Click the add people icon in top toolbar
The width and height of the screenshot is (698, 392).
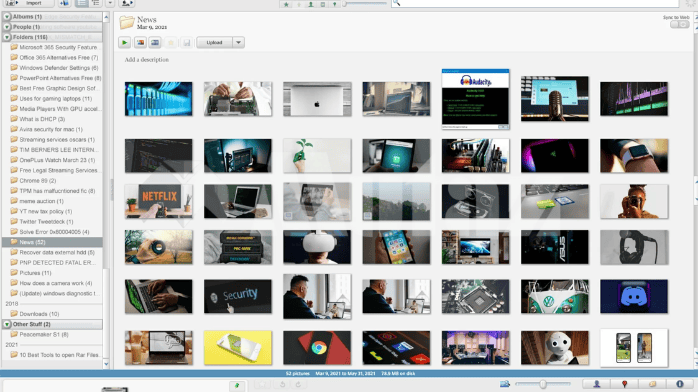pos(126,3)
